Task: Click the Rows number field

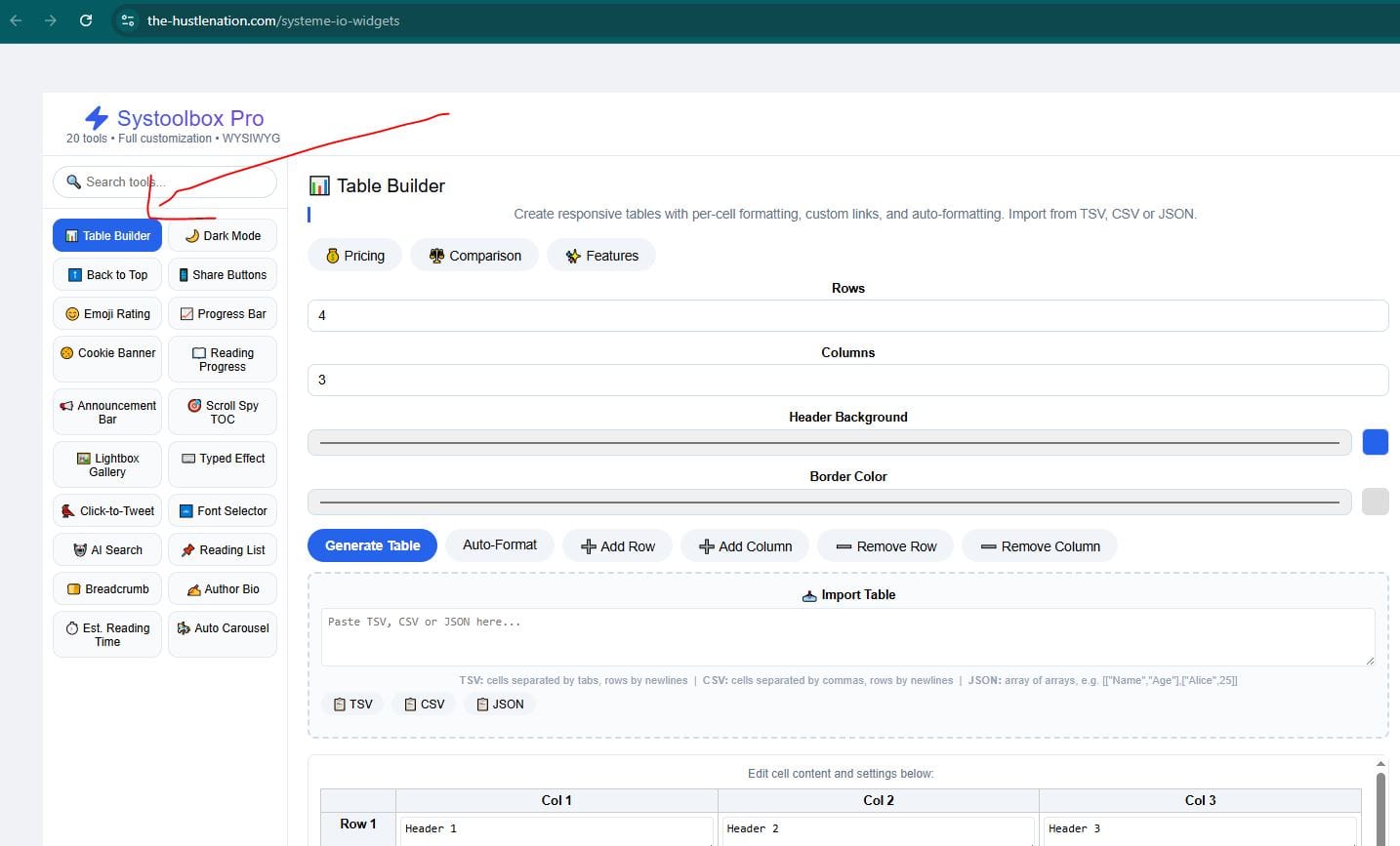Action: tap(847, 315)
